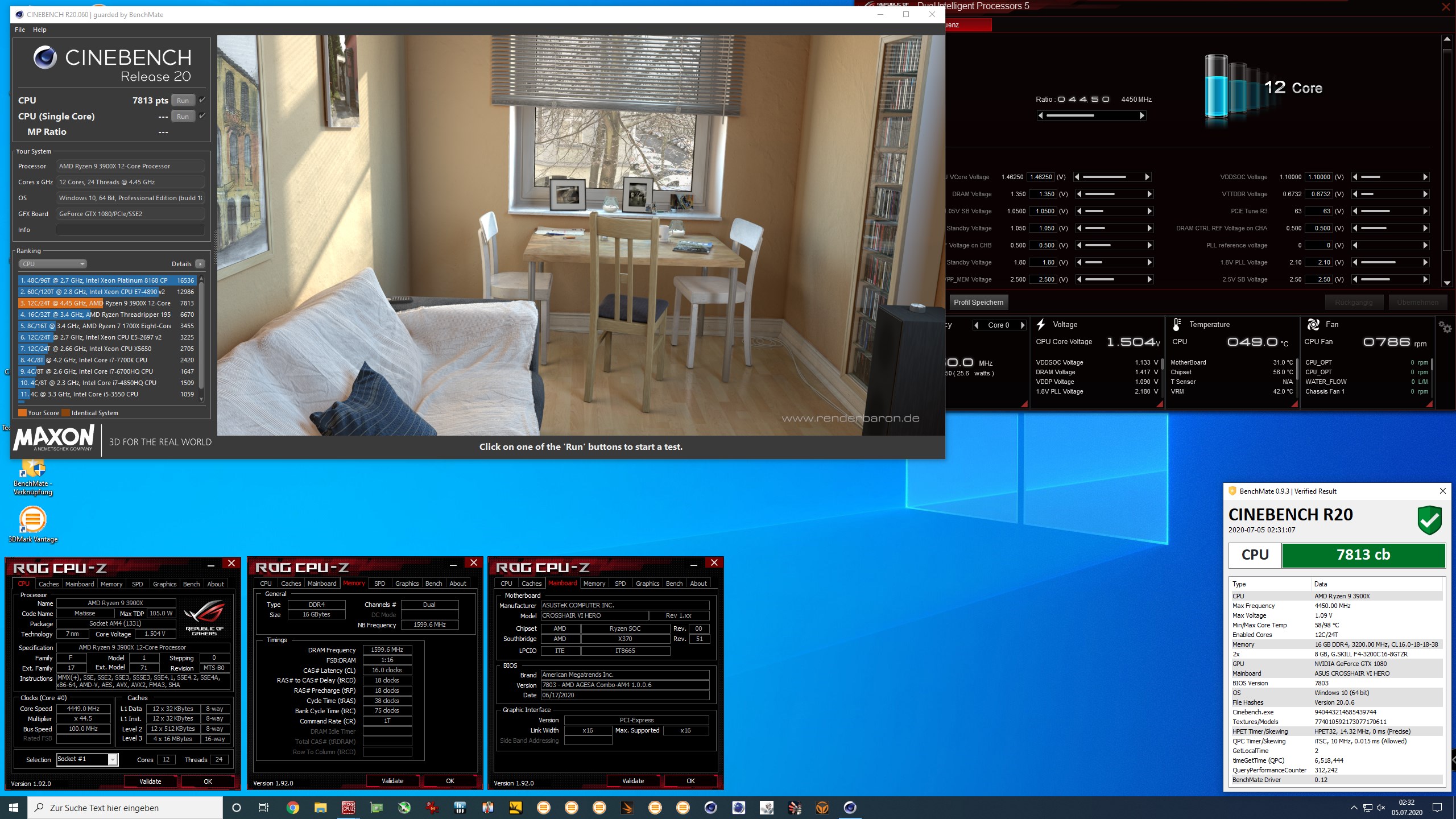The image size is (1456, 819).
Task: Expand the Fan panel red corner triangle
Action: (x=1429, y=404)
